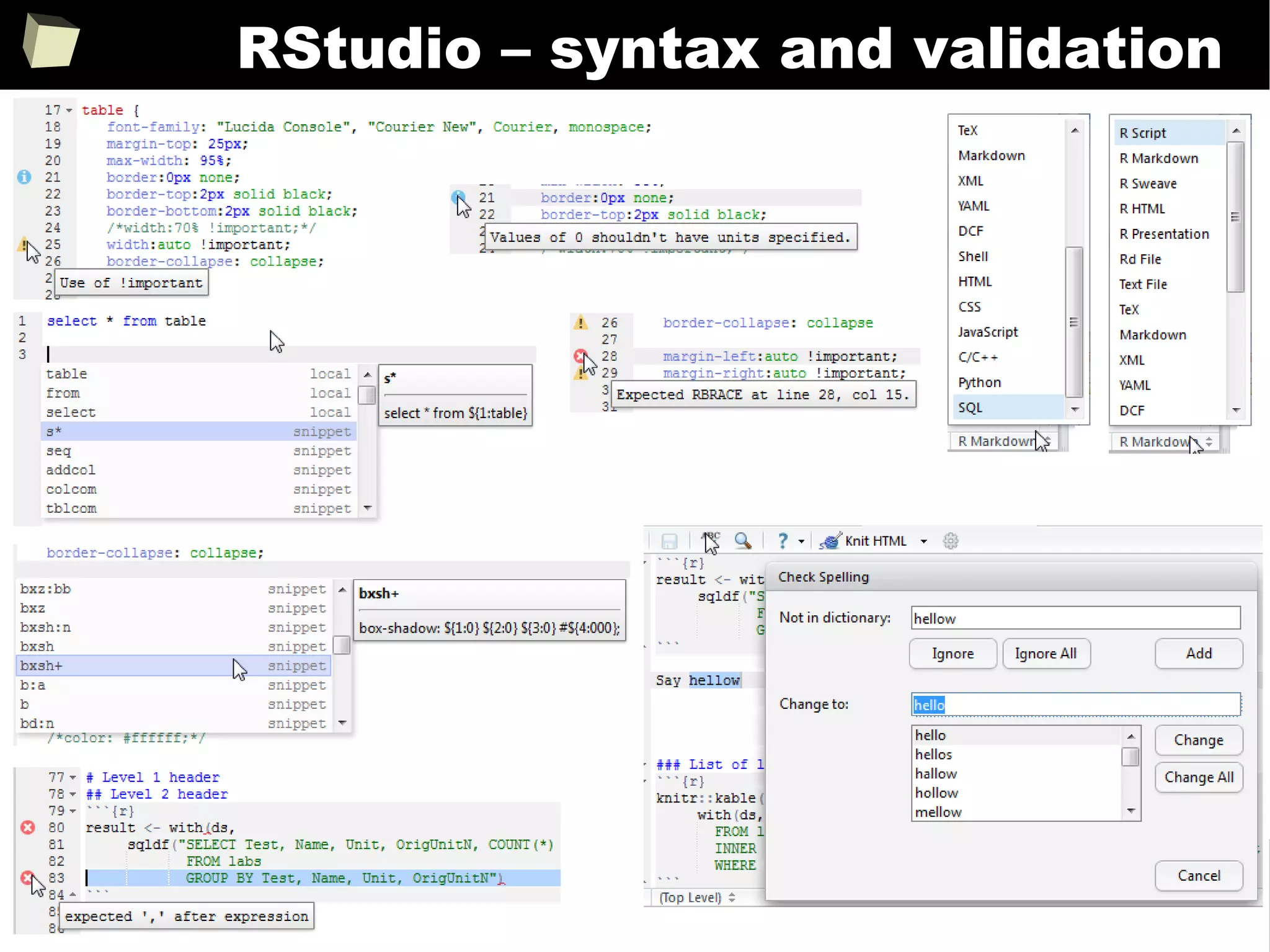Select 'b:a' snippet in CSS completion list
The image size is (1270, 952).
(174, 685)
